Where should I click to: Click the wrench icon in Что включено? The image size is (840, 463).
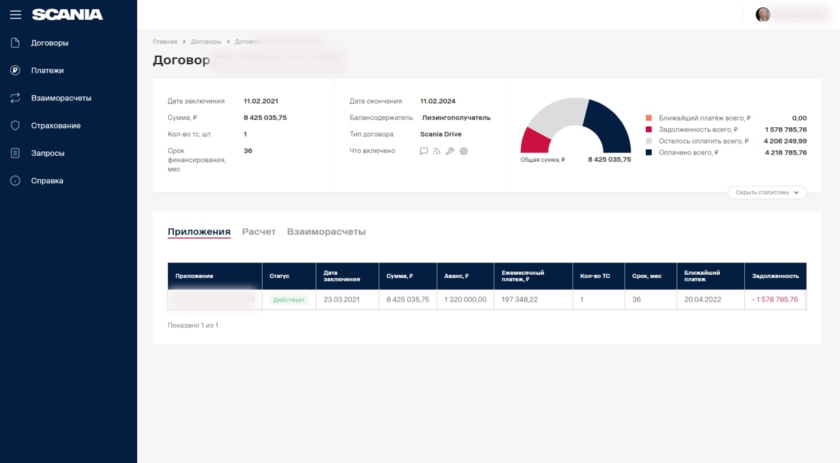click(450, 151)
